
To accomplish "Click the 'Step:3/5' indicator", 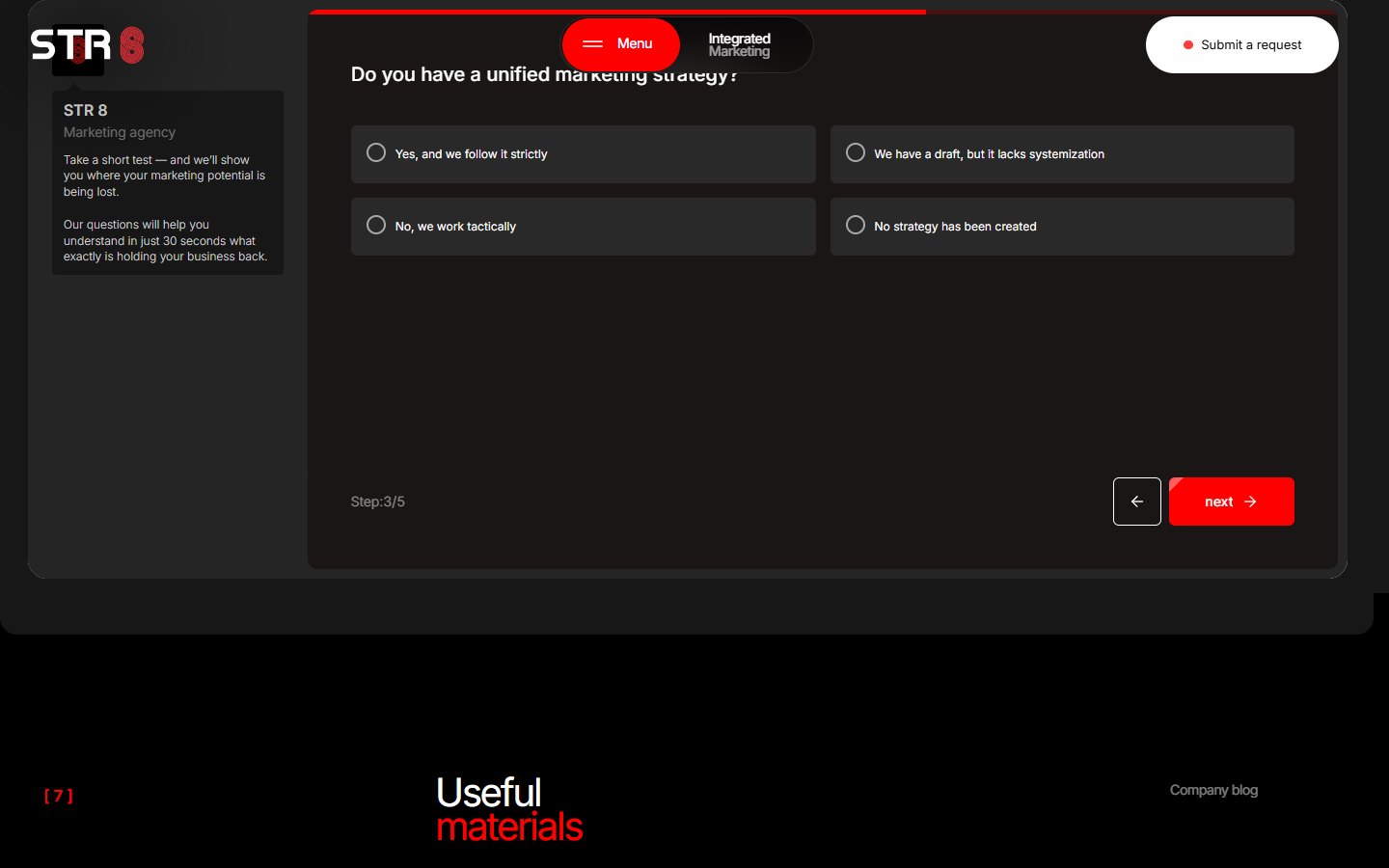I will pyautogui.click(x=377, y=502).
